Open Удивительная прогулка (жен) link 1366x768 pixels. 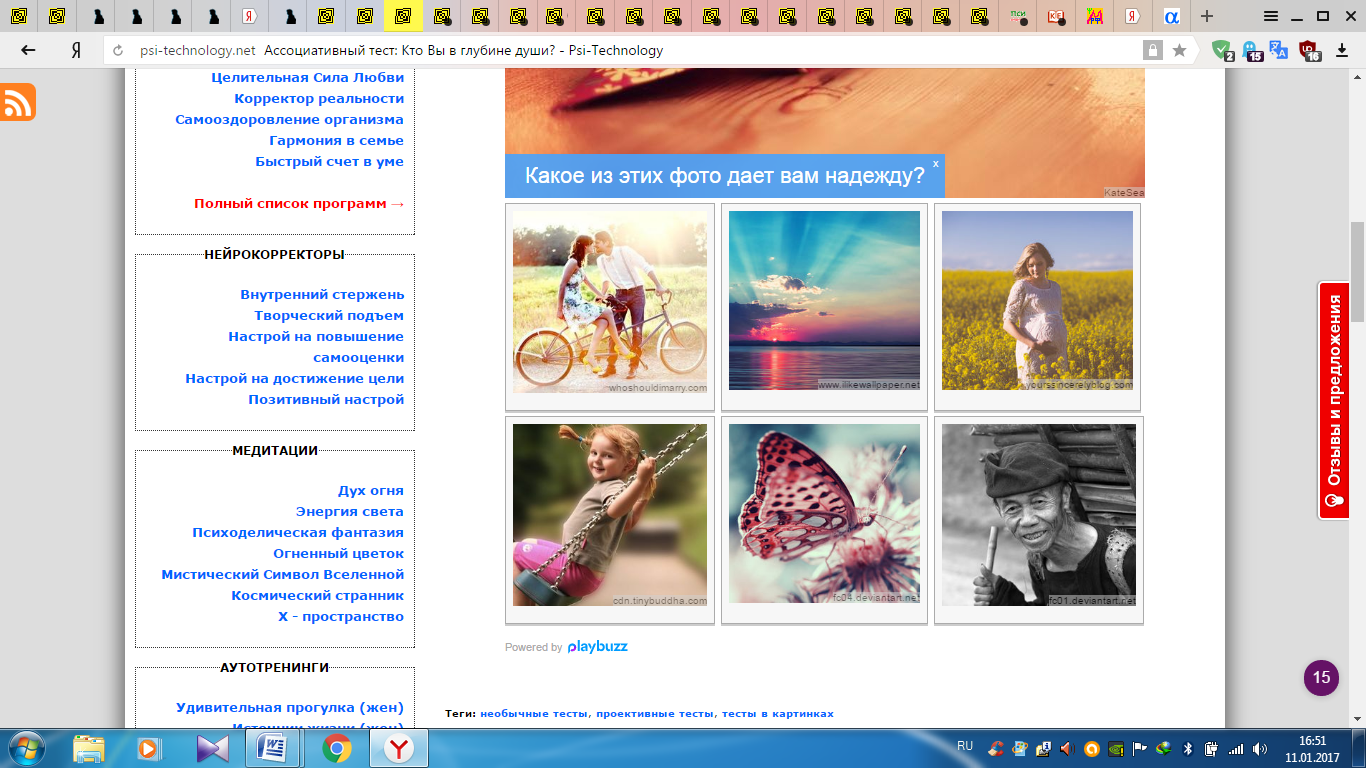click(x=290, y=708)
